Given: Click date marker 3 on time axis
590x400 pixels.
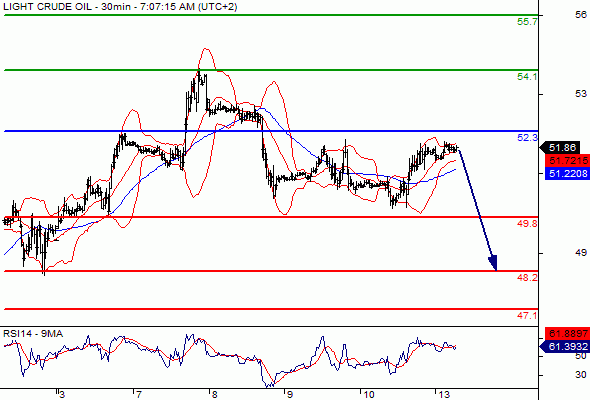Looking at the screenshot, I should click(x=62, y=394).
